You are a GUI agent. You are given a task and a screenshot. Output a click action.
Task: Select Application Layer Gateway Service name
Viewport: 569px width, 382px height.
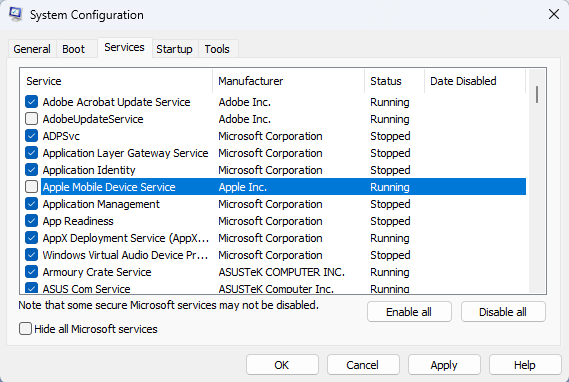(126, 153)
